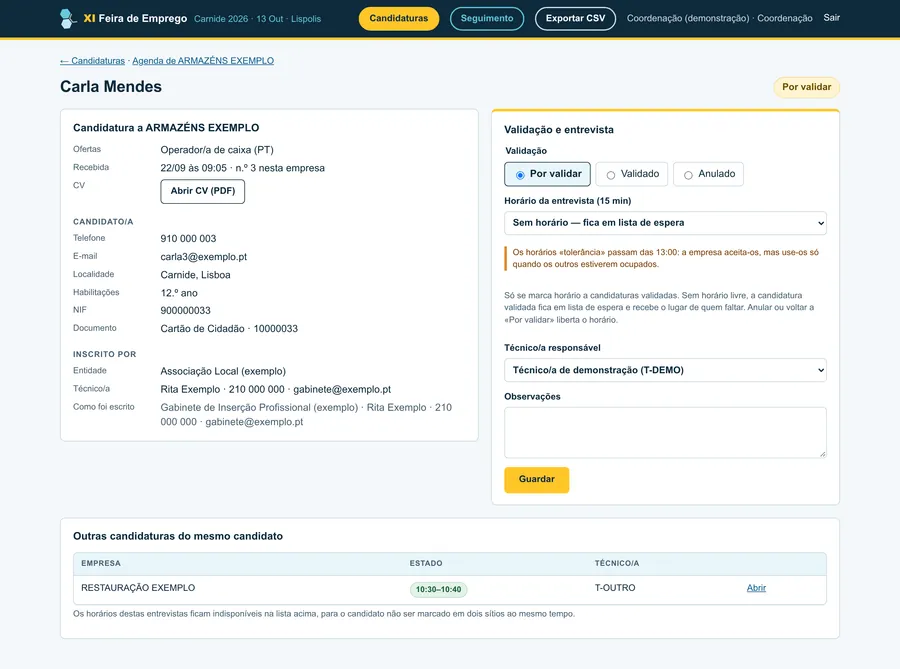
Task: Click the Exportar CSV button
Action: point(575,18)
